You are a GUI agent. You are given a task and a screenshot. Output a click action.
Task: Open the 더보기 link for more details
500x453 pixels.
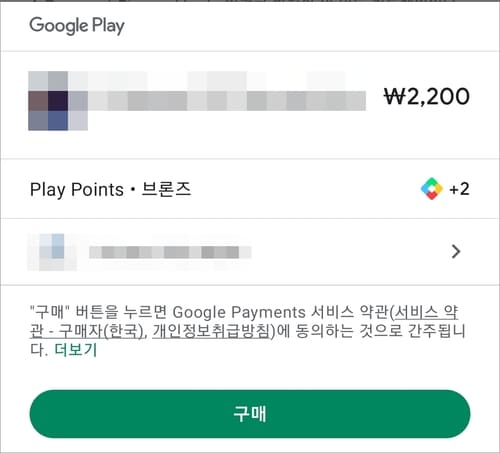pos(76,350)
